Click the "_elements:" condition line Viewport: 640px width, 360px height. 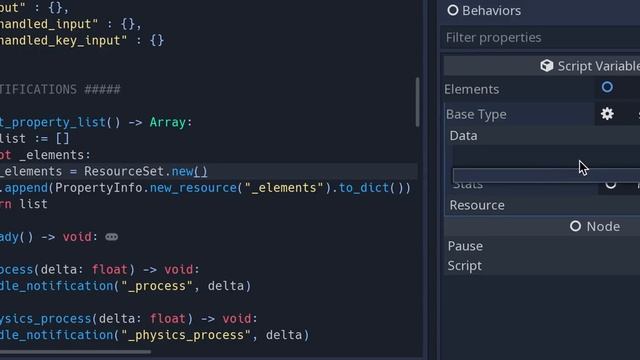pos(45,155)
